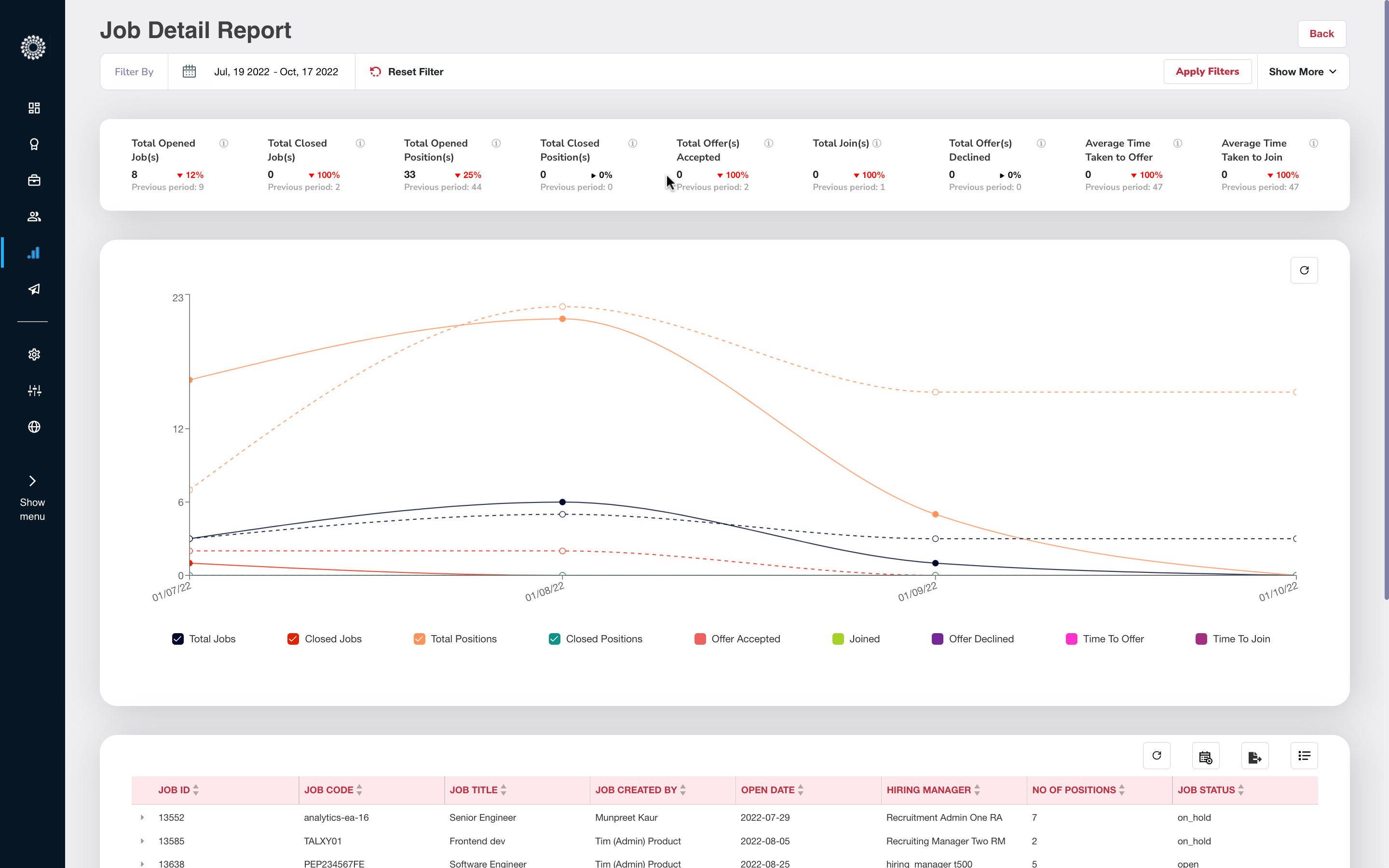Open the scheduled report calendar icon above the table
The width and height of the screenshot is (1389, 868).
click(1205, 756)
